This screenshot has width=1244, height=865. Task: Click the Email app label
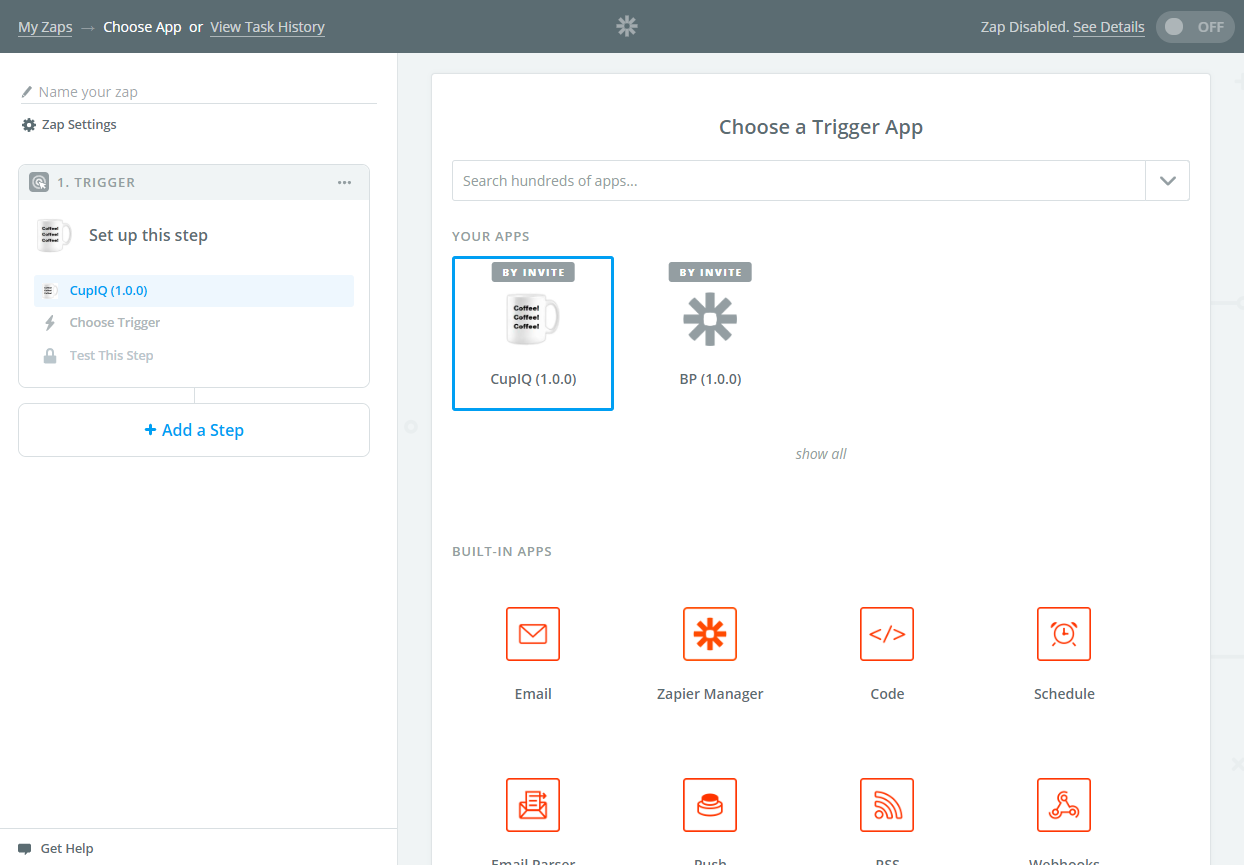click(x=533, y=694)
